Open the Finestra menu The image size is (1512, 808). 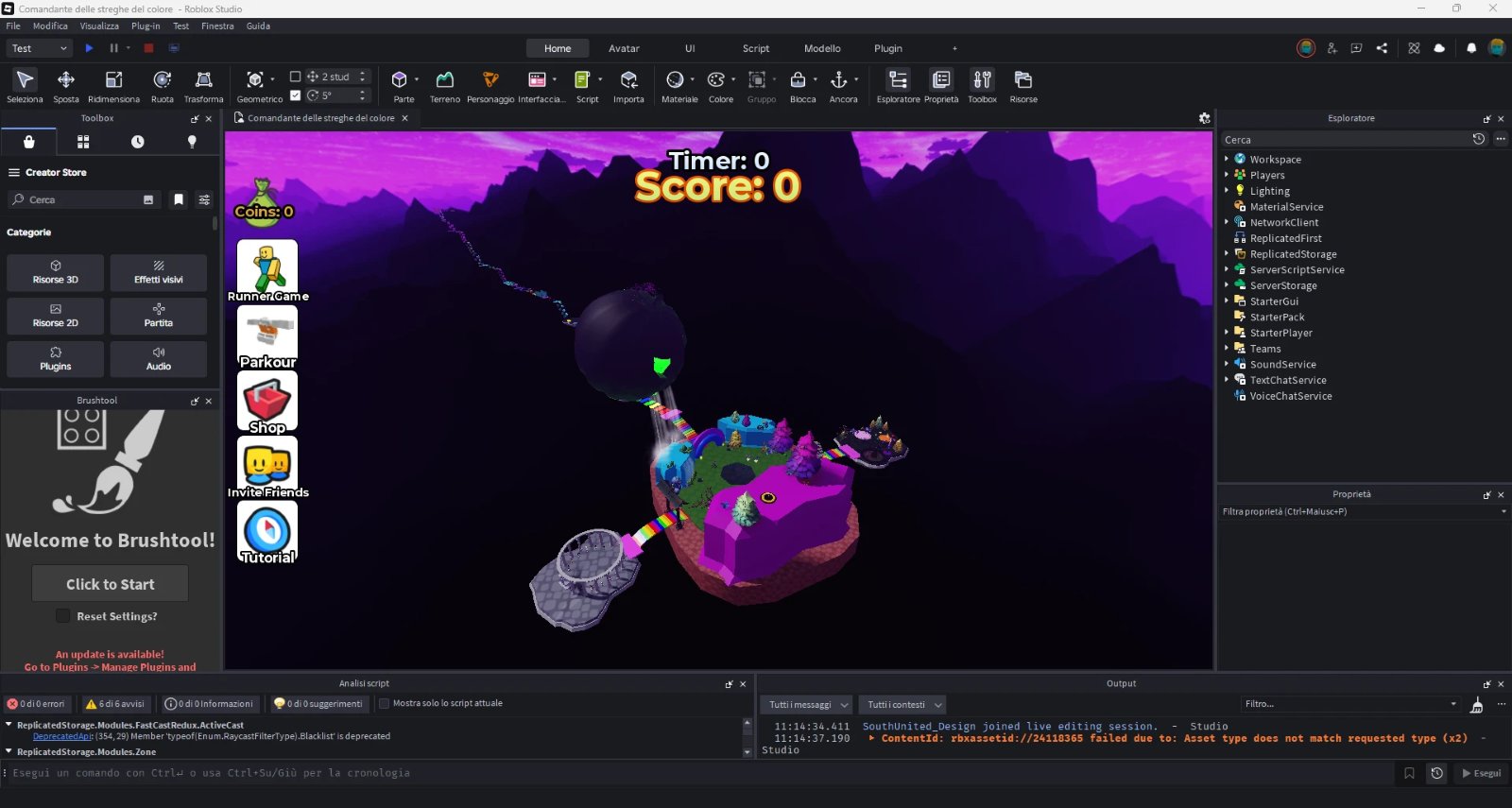(x=217, y=26)
